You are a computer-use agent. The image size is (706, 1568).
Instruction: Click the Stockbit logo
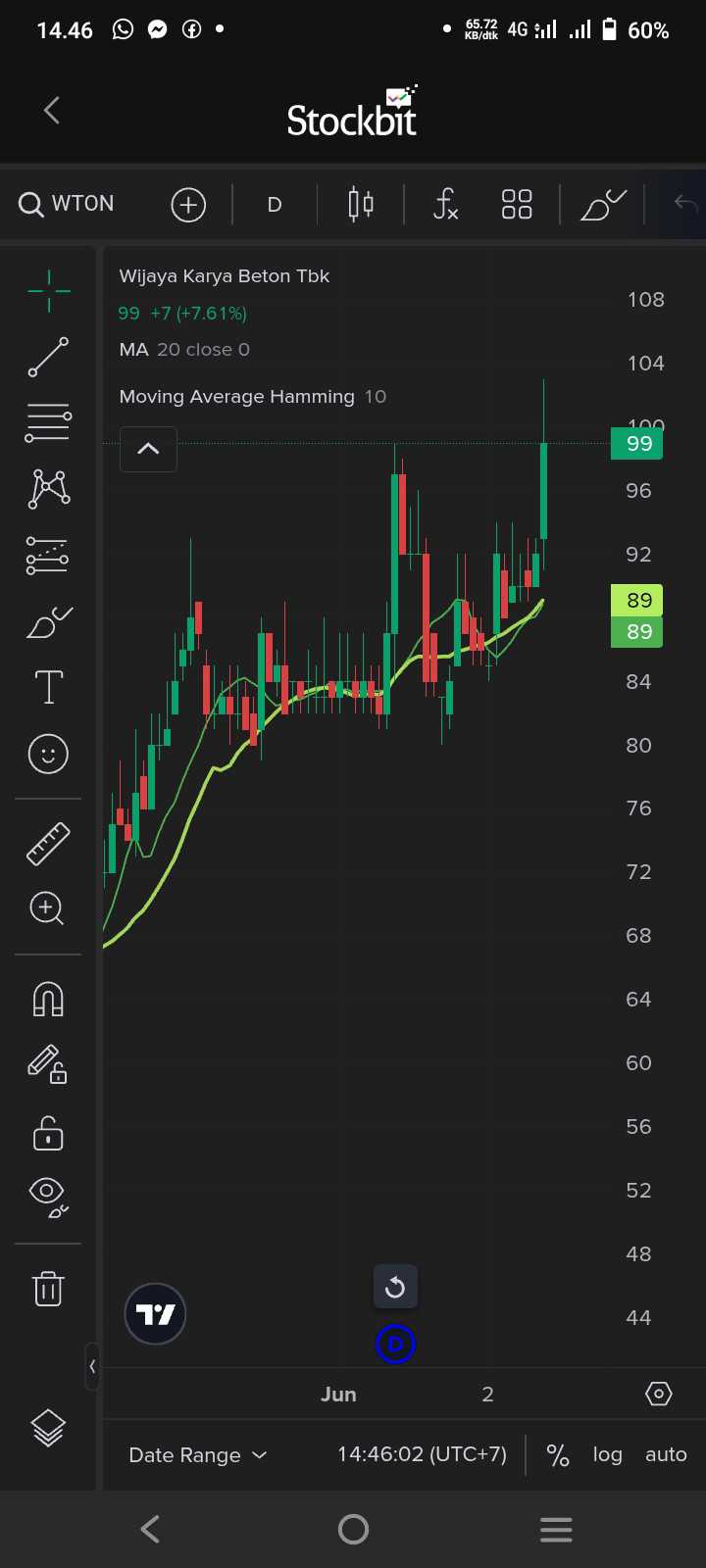point(352,112)
